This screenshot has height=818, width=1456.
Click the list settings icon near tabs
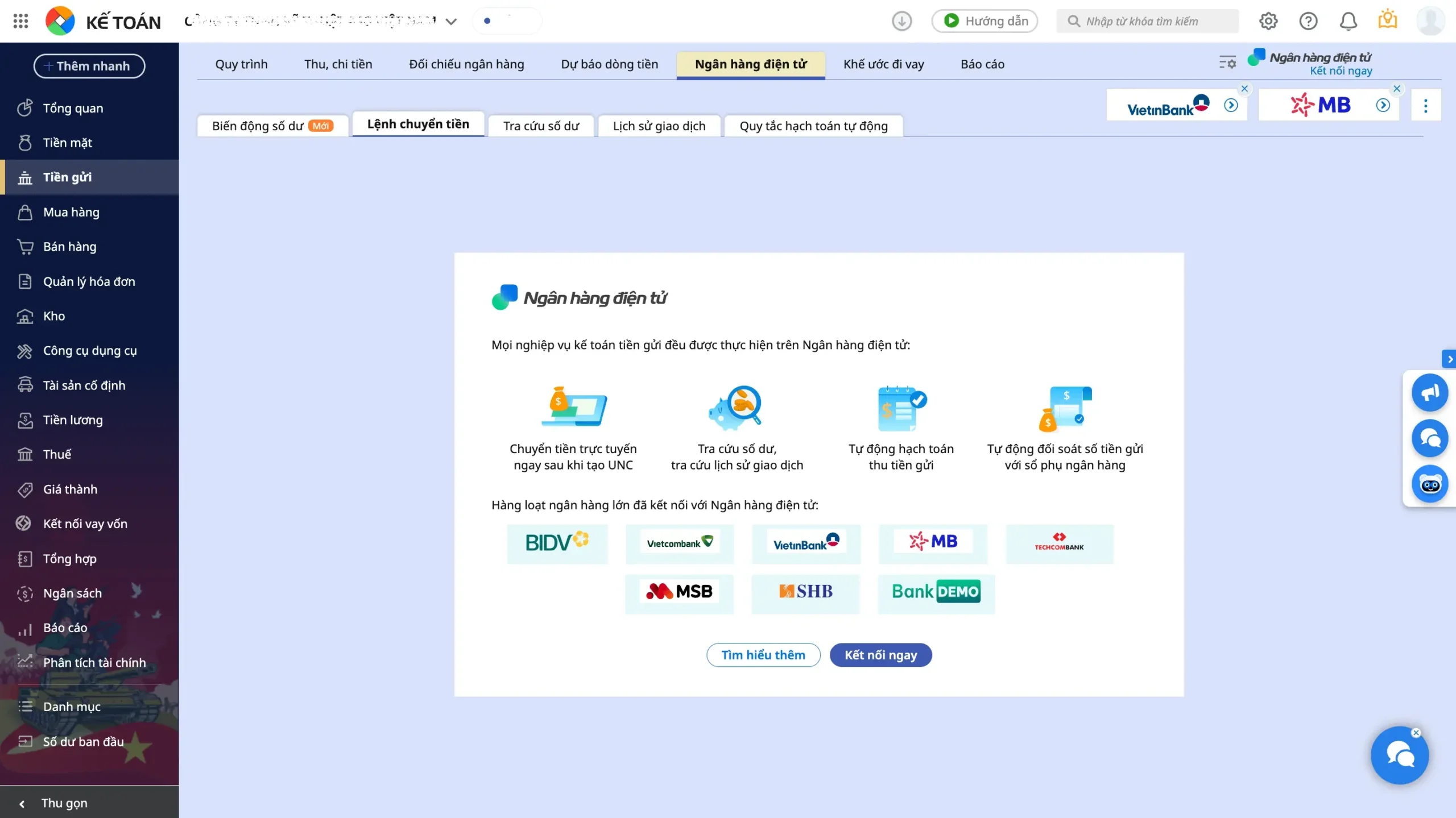1227,62
